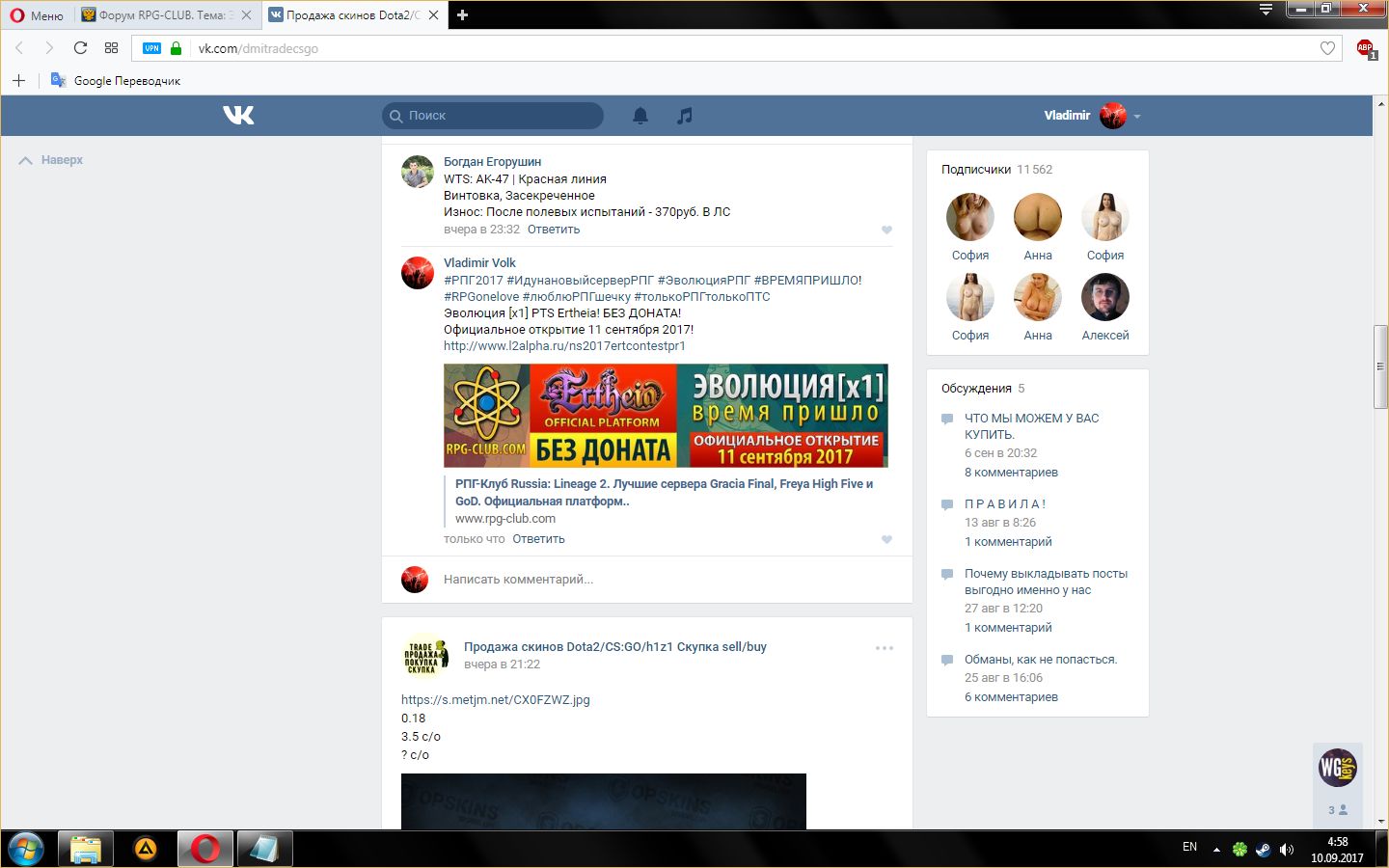The width and height of the screenshot is (1389, 868).
Task: Switch the EN language indicator
Action: [1189, 847]
